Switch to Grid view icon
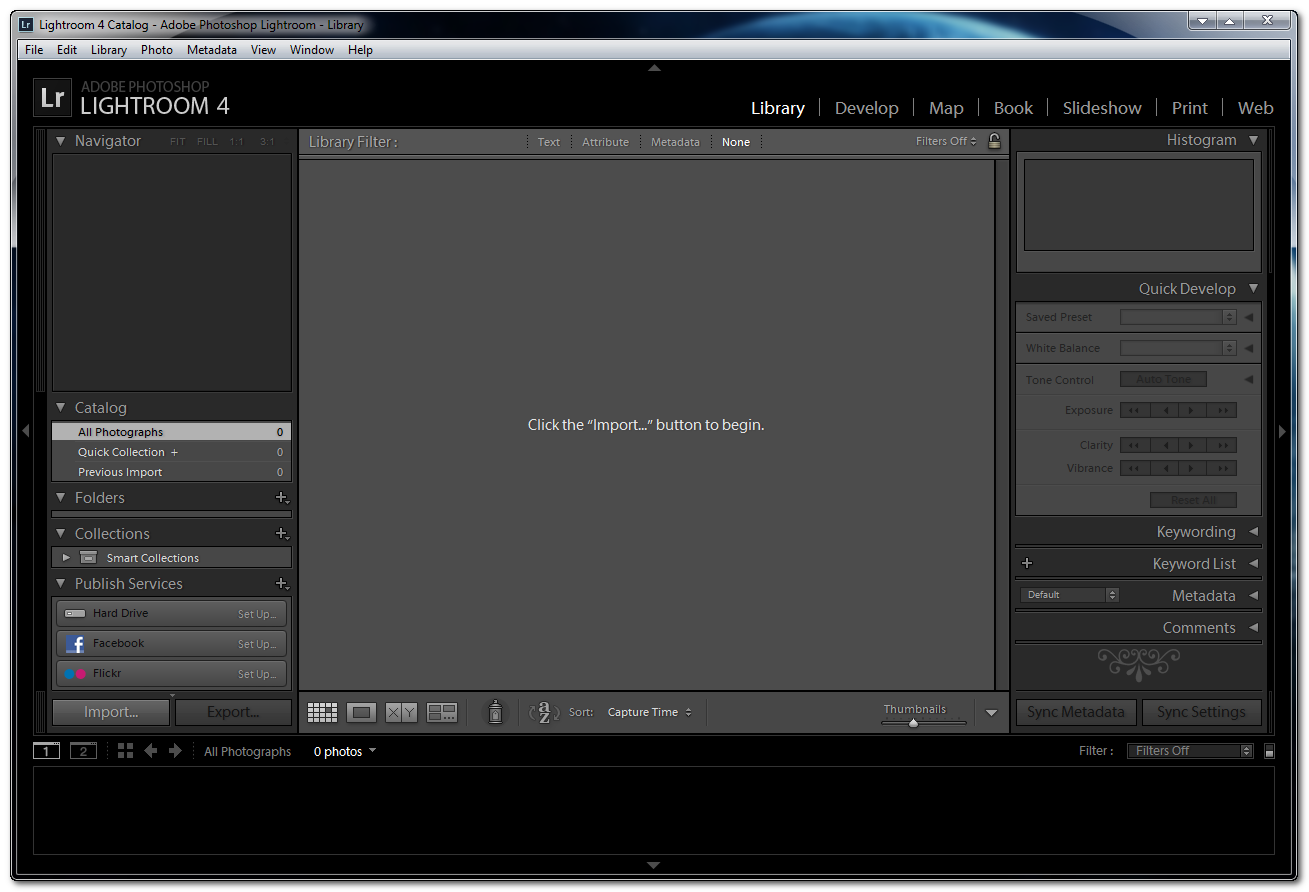Viewport: 1309px width, 892px height. coord(322,712)
